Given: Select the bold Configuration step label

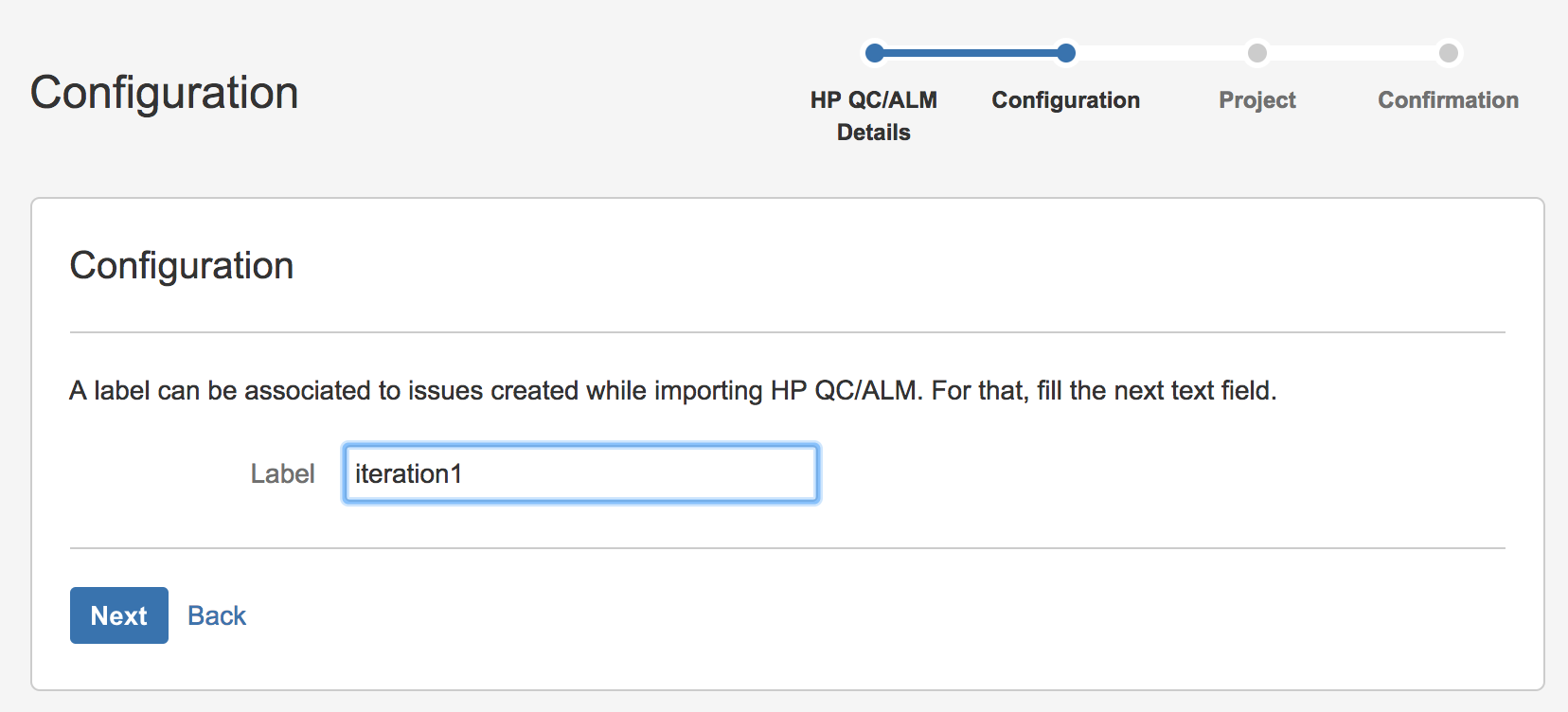Looking at the screenshot, I should 1066,100.
